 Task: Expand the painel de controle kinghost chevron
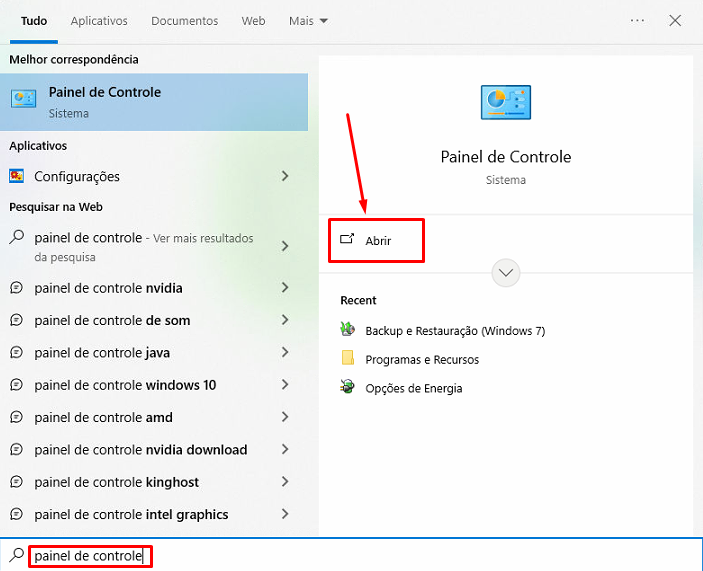pos(285,481)
